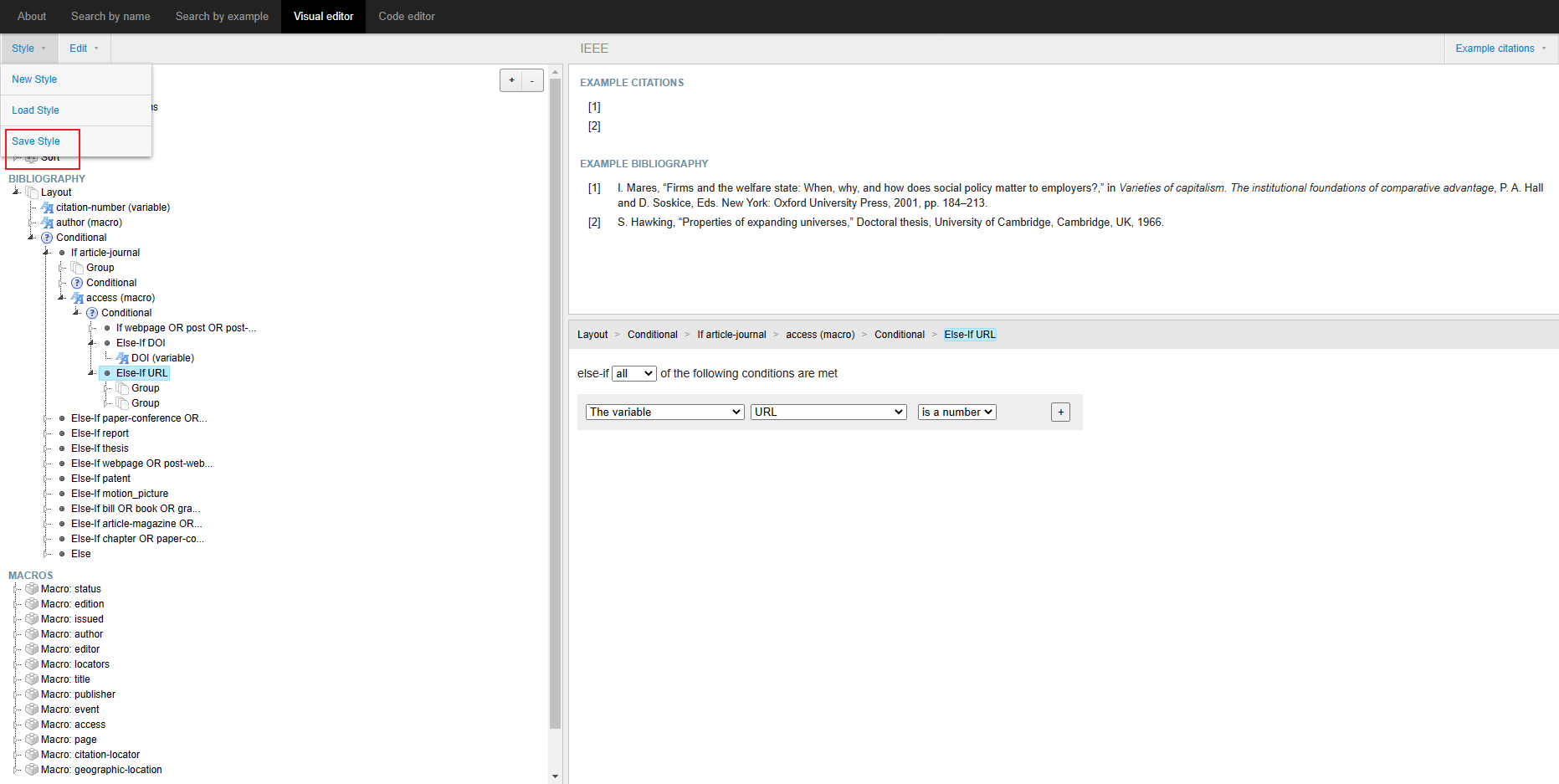Select Layout node under Bibliography

coord(56,192)
